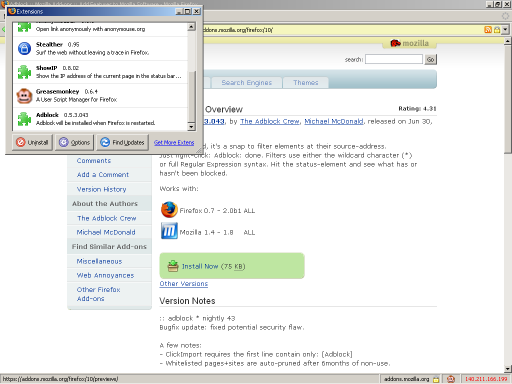Switch to the Themes tab

306,83
